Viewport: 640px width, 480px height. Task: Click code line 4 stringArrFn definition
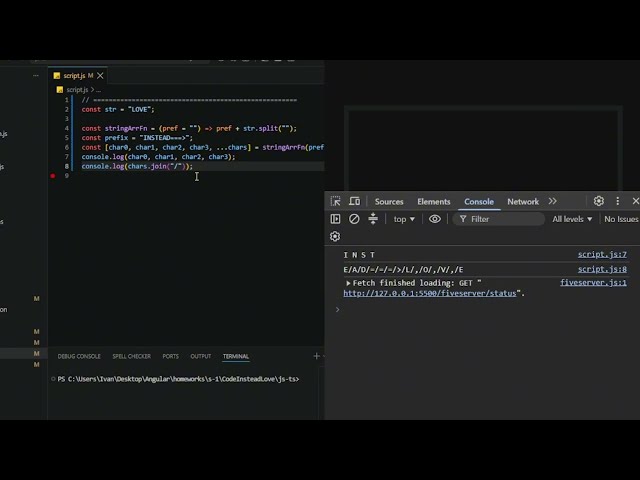tap(189, 128)
